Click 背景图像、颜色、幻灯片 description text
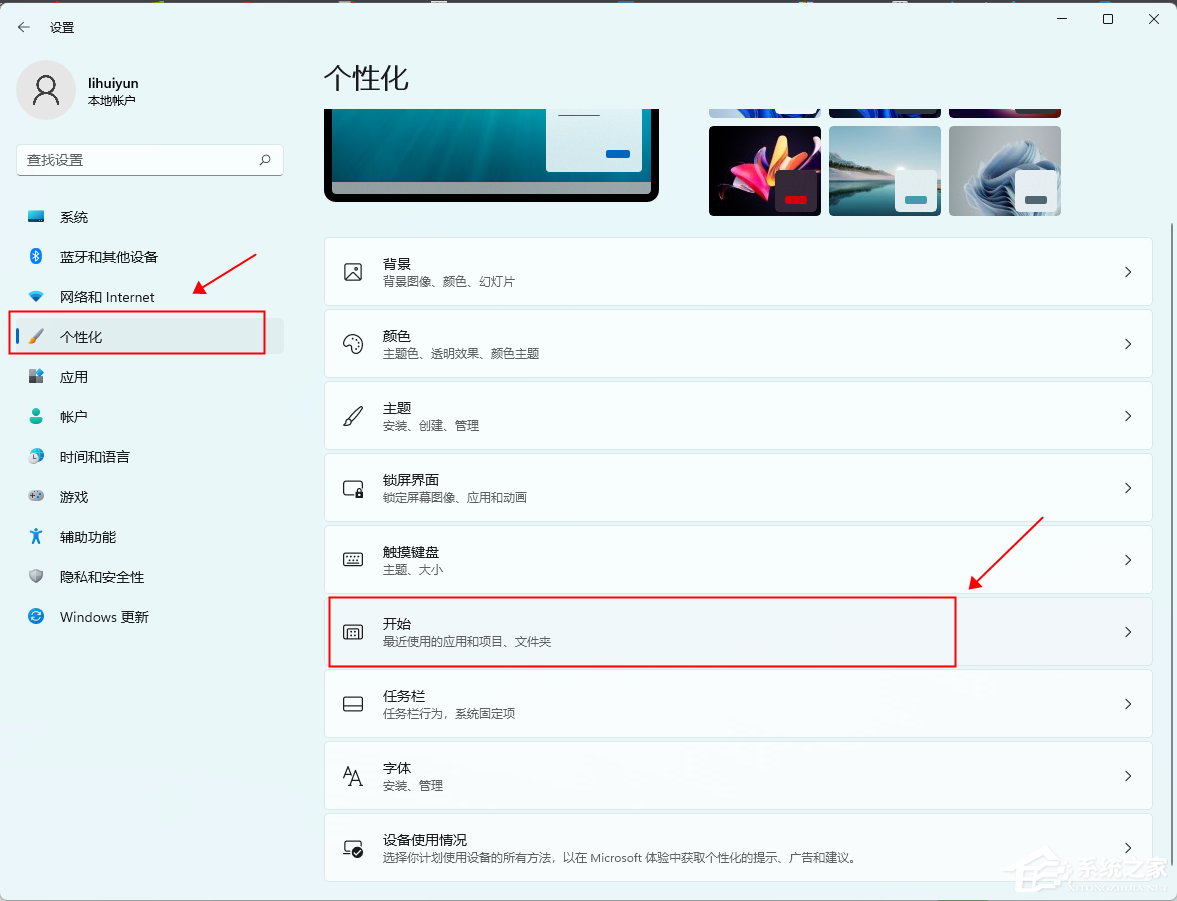1177x901 pixels. (449, 282)
